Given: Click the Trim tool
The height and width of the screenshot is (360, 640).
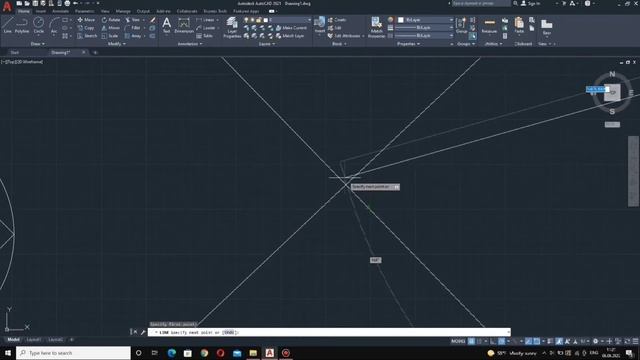Looking at the screenshot, I should pos(133,20).
